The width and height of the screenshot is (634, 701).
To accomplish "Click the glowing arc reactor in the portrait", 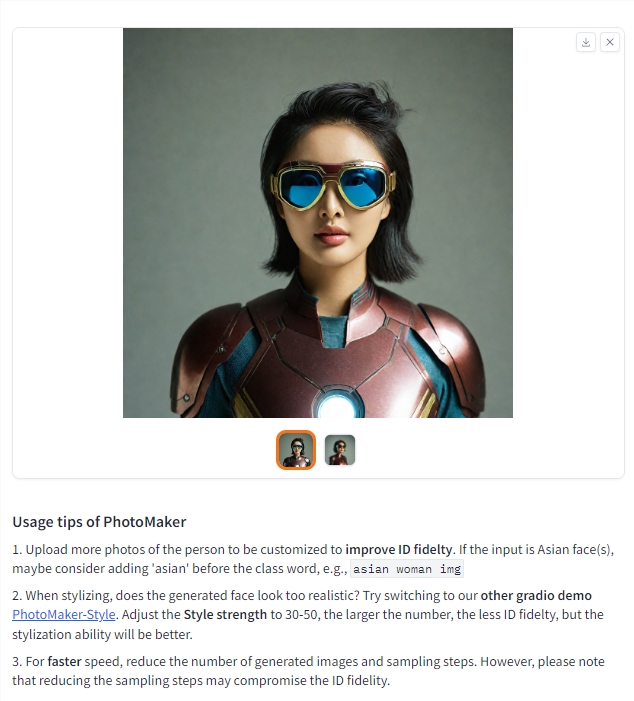I will [x=337, y=405].
